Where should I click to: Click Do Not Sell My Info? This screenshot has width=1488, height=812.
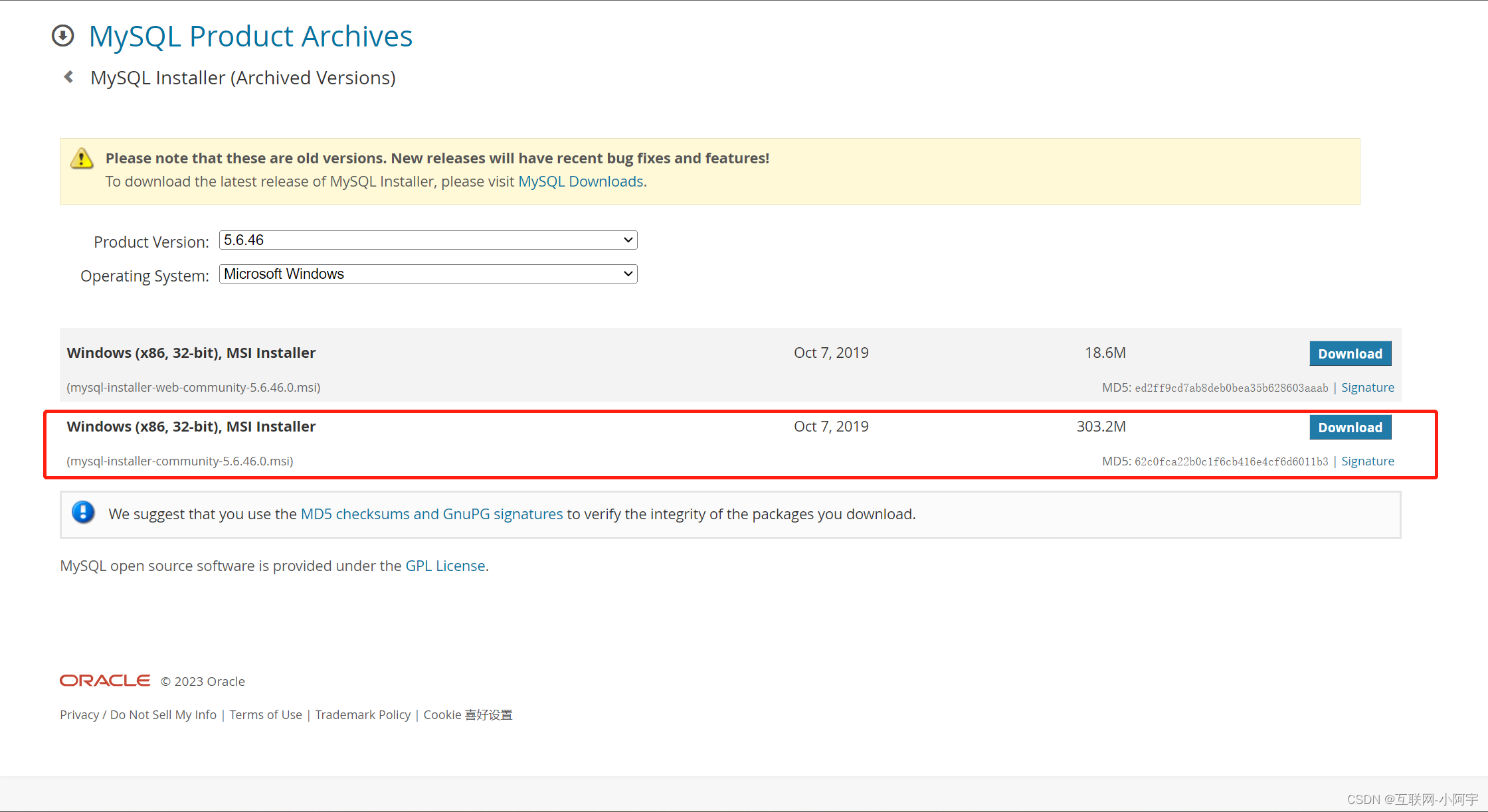163,714
